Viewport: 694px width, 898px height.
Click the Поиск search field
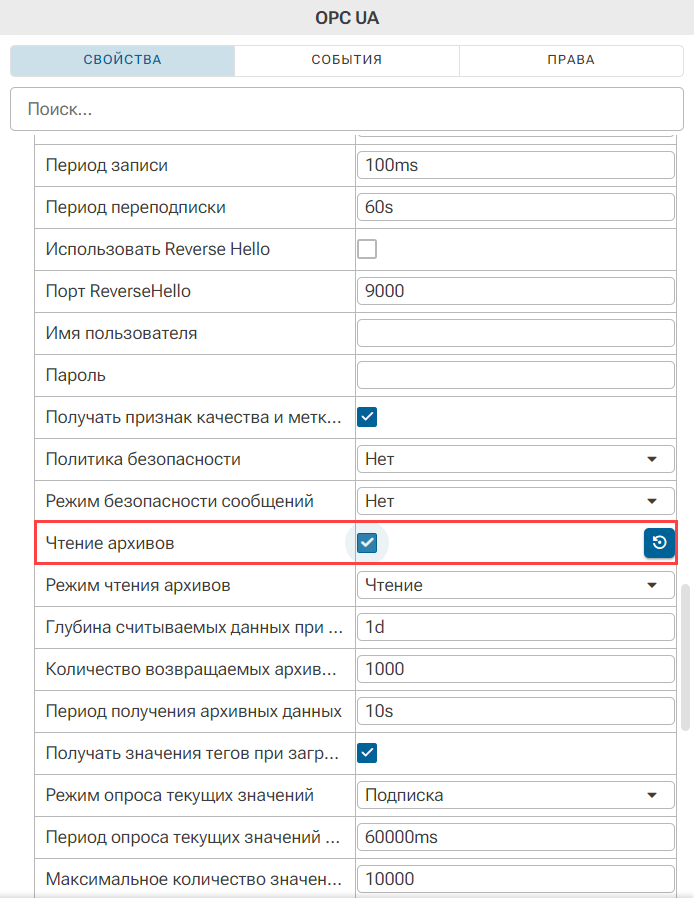pos(347,109)
